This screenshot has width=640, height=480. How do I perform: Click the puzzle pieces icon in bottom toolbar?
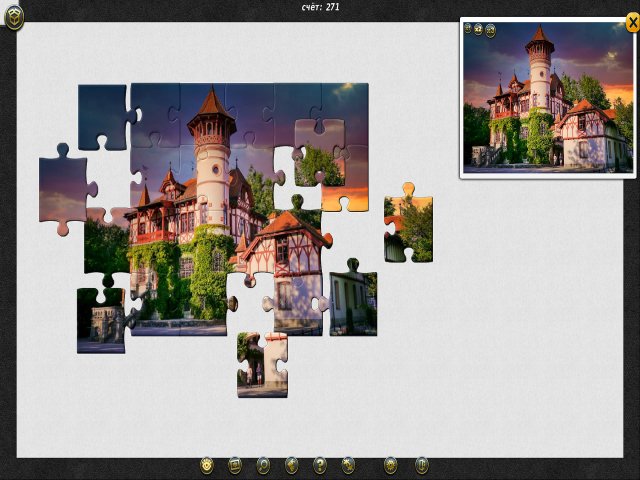point(348,465)
